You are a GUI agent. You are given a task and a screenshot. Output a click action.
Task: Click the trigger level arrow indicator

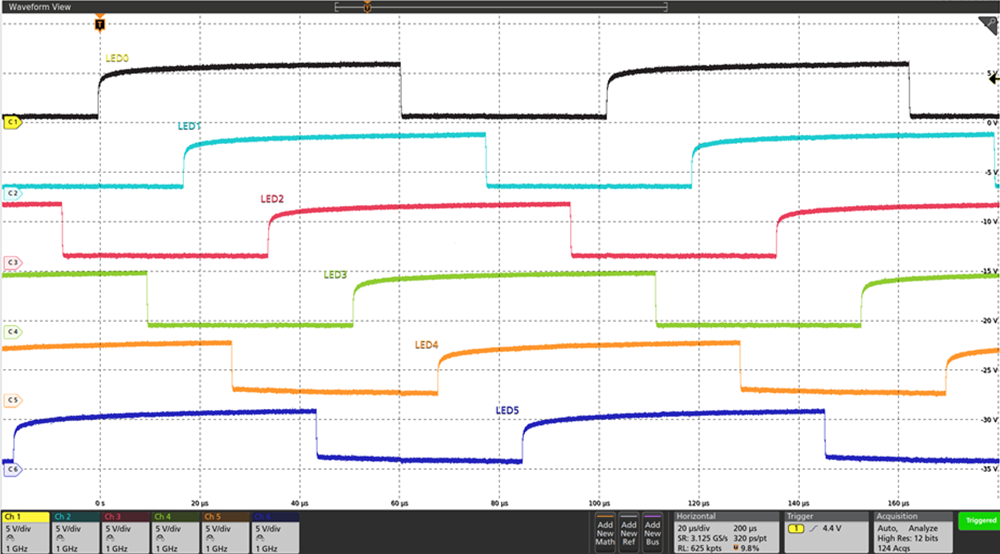pyautogui.click(x=994, y=78)
